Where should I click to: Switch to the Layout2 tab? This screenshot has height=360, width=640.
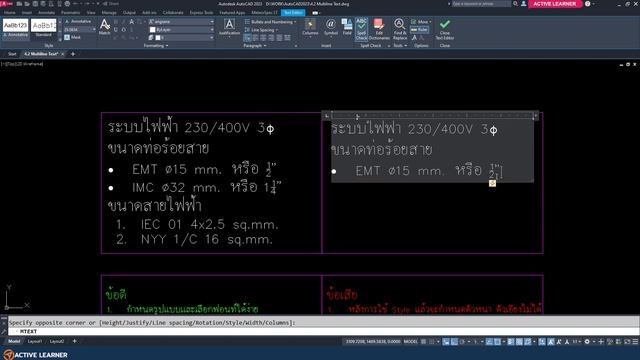point(57,341)
